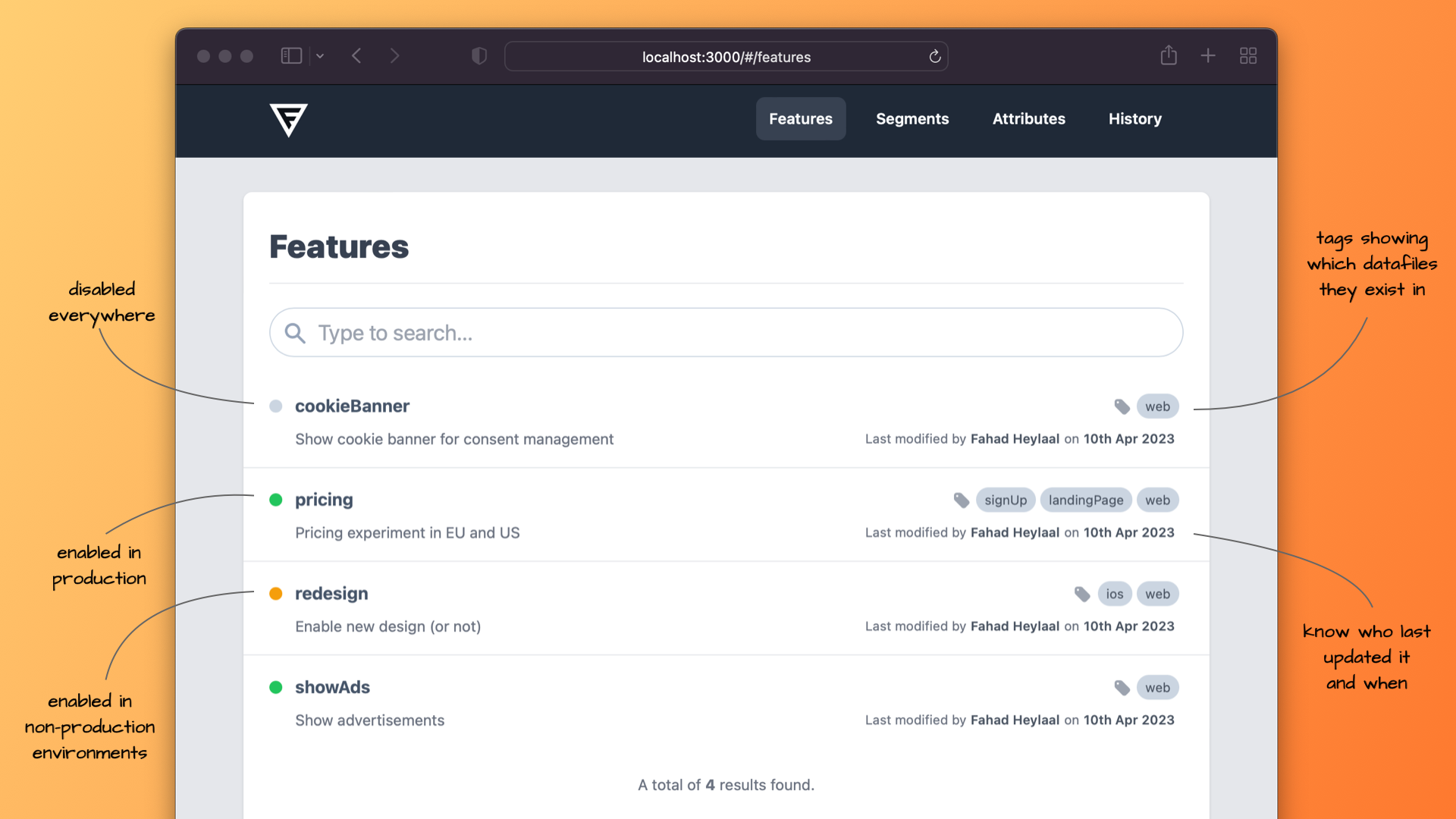This screenshot has width=1456, height=819.
Task: Click the tab overview grid control
Action: click(1248, 55)
